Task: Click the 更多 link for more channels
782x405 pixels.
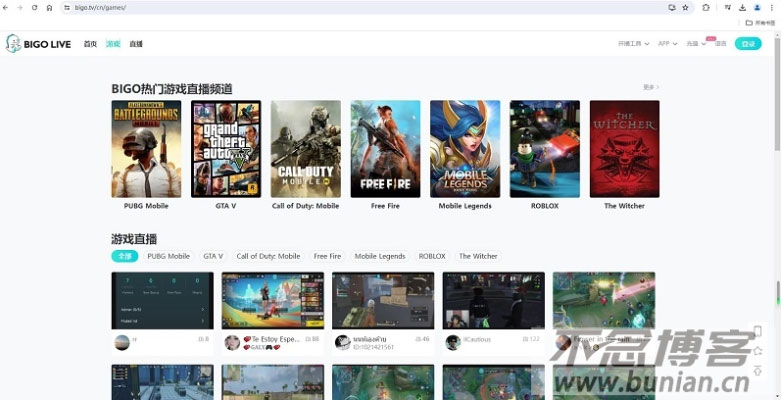Action: [x=651, y=88]
